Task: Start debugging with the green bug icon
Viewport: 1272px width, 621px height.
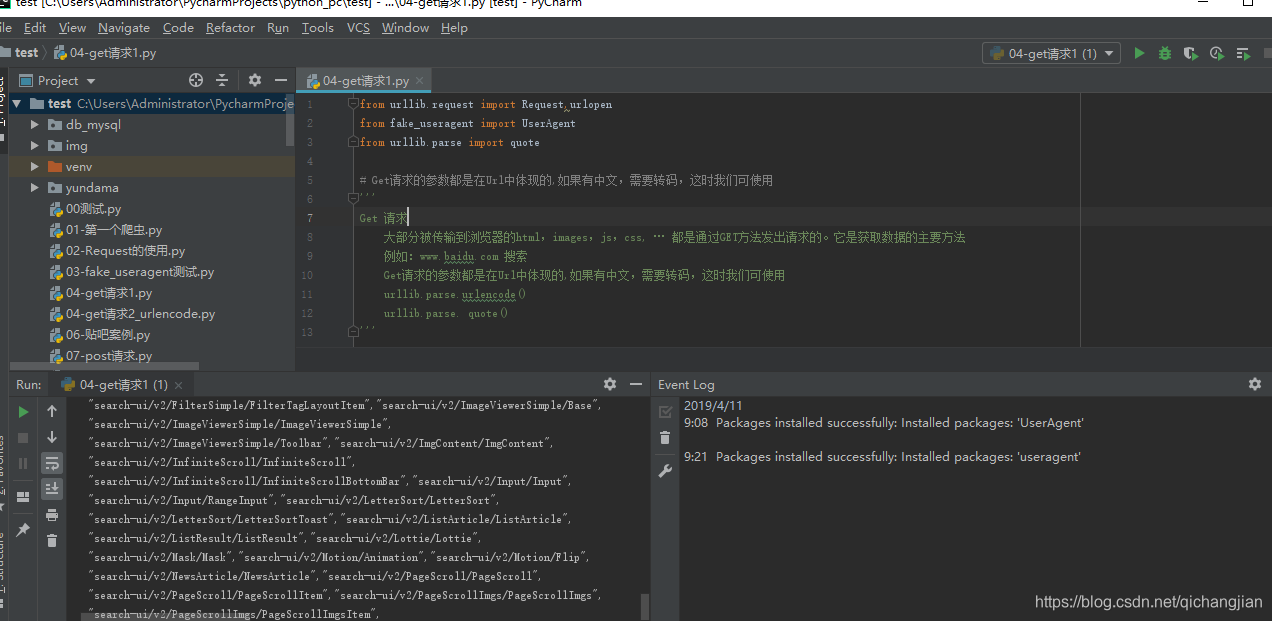Action: (x=1164, y=53)
